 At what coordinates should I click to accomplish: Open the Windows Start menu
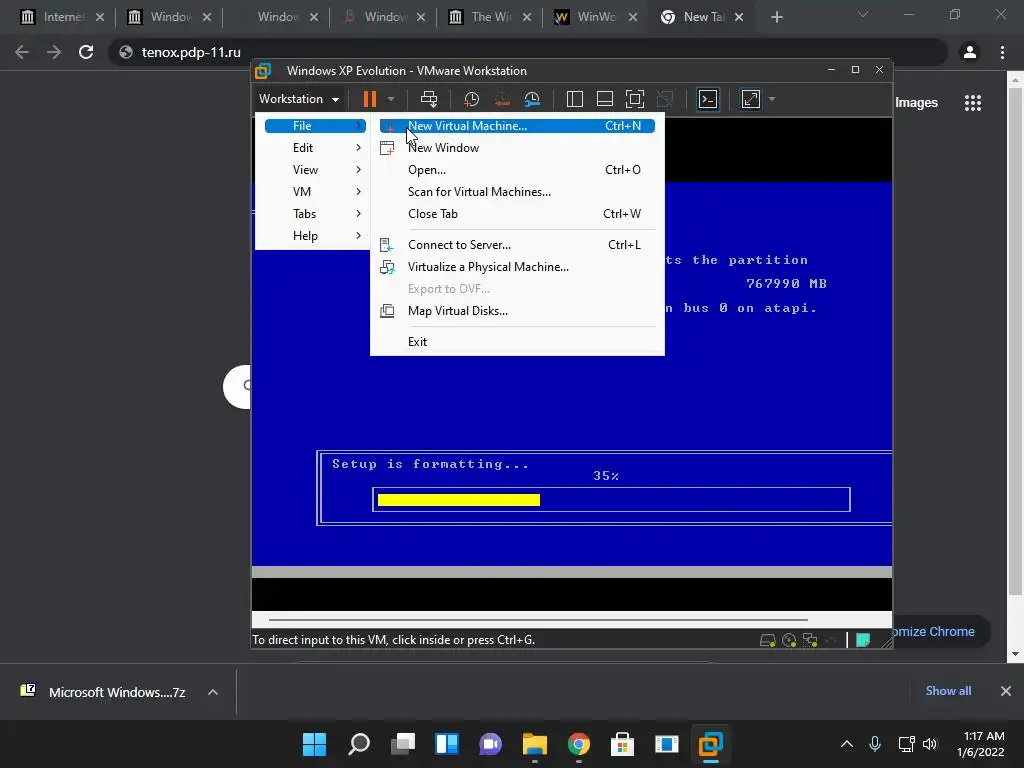(x=314, y=744)
